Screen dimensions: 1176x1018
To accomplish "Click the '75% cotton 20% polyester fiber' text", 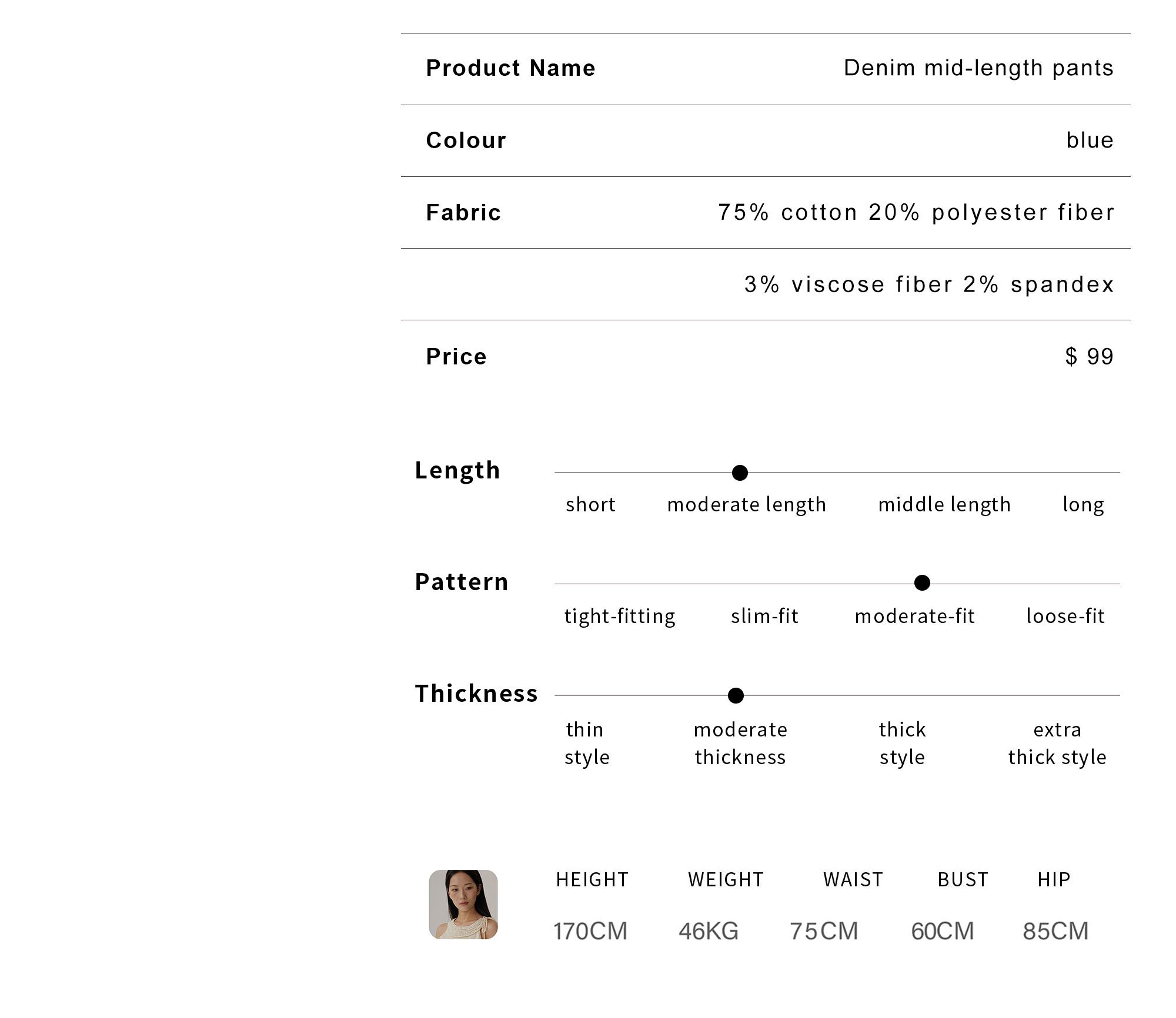I will [916, 212].
